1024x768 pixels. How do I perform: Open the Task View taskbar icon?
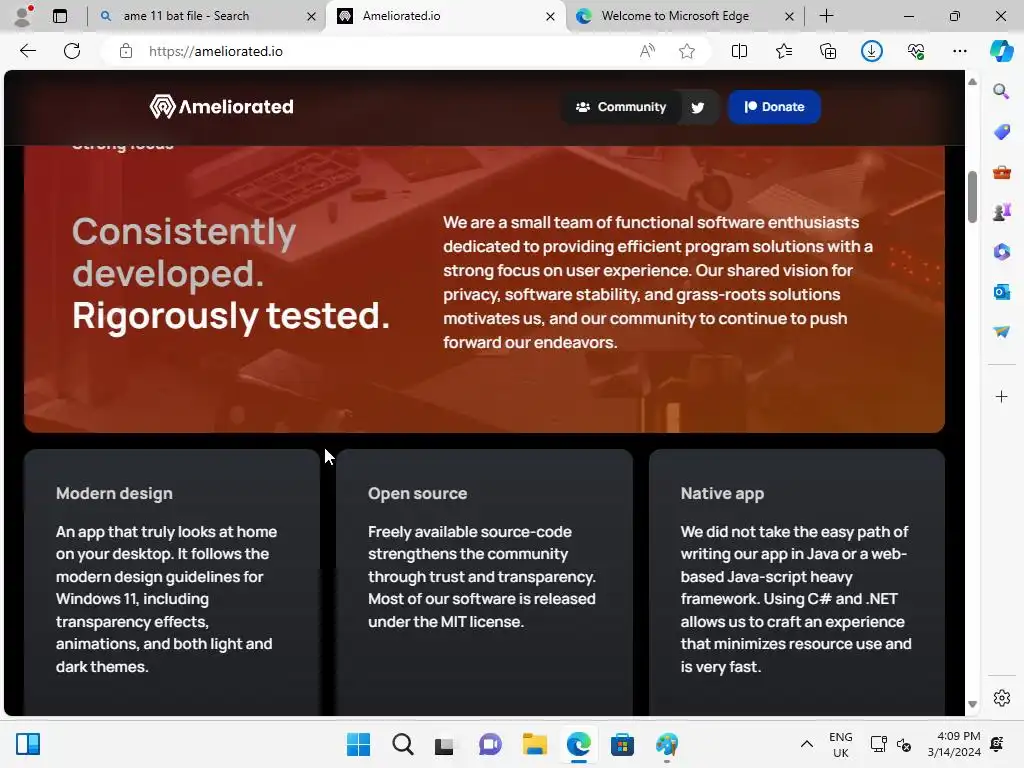pos(445,744)
